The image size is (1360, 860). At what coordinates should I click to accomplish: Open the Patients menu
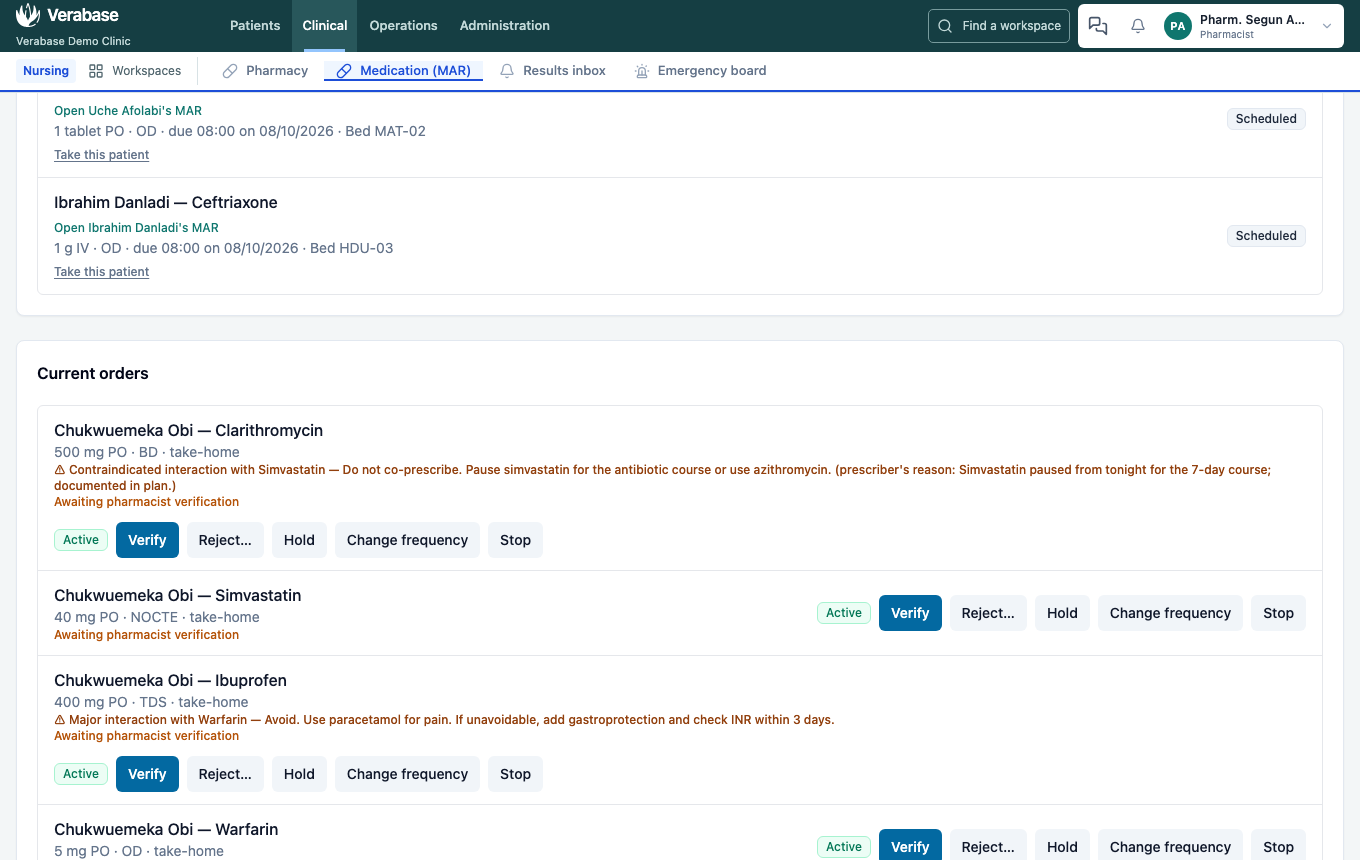(255, 26)
